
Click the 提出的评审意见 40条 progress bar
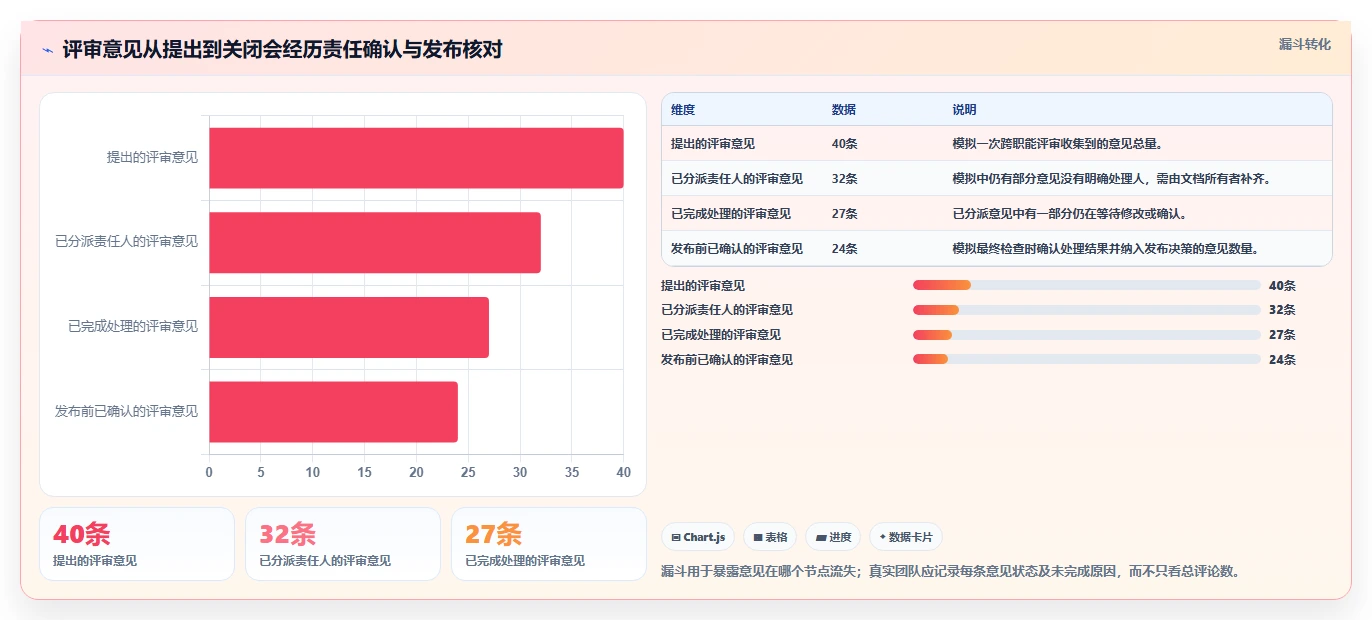click(1086, 285)
